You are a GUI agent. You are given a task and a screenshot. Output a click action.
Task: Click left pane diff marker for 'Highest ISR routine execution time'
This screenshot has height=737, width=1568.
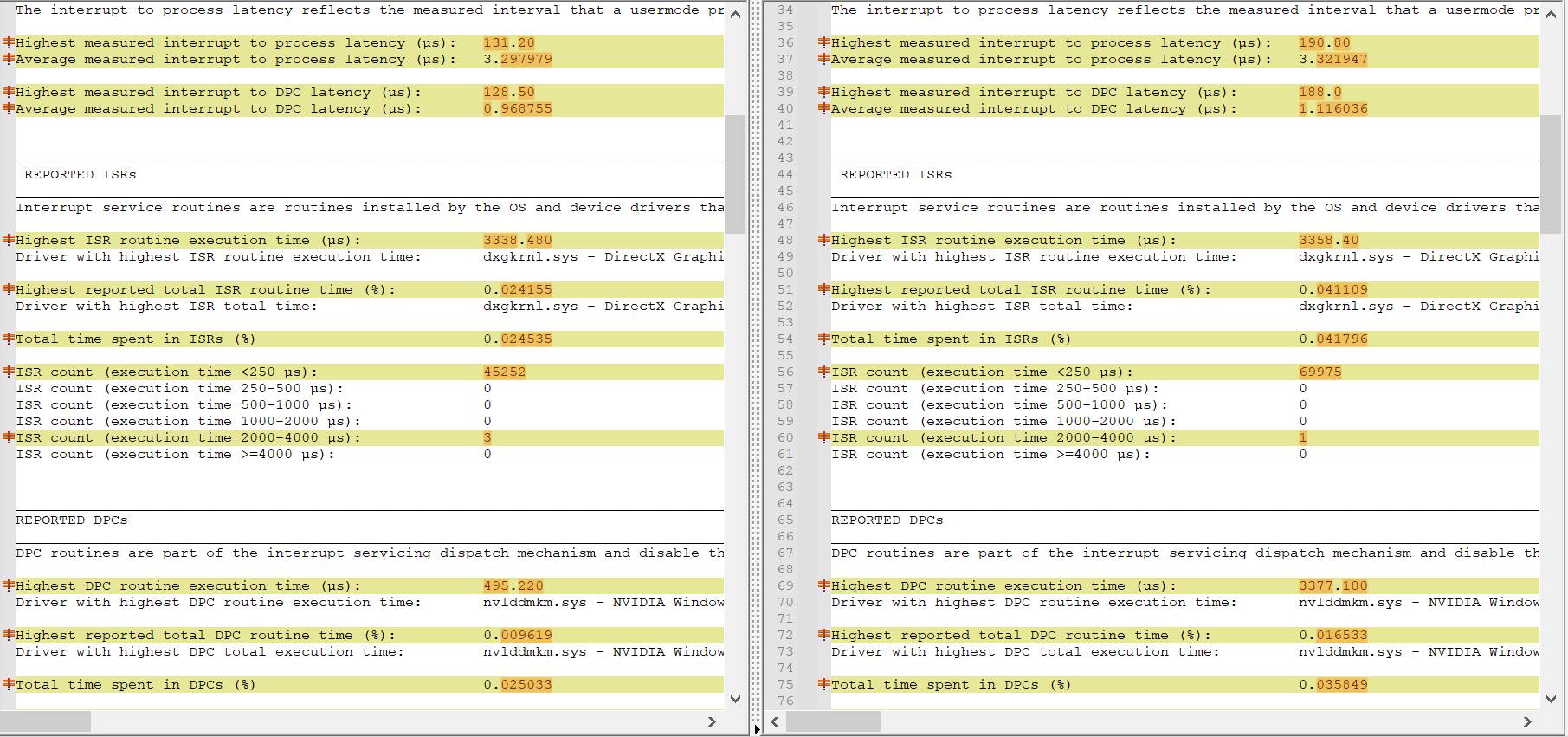click(9, 240)
